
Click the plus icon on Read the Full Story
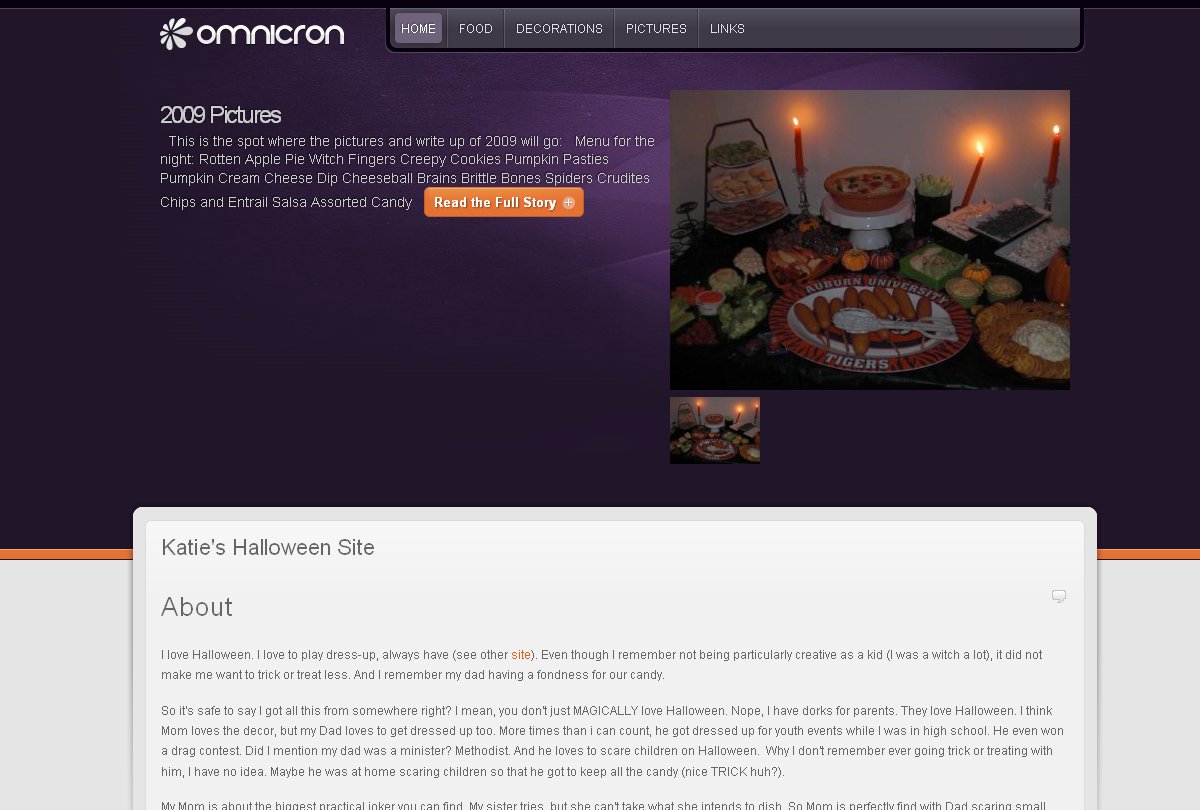click(x=569, y=203)
